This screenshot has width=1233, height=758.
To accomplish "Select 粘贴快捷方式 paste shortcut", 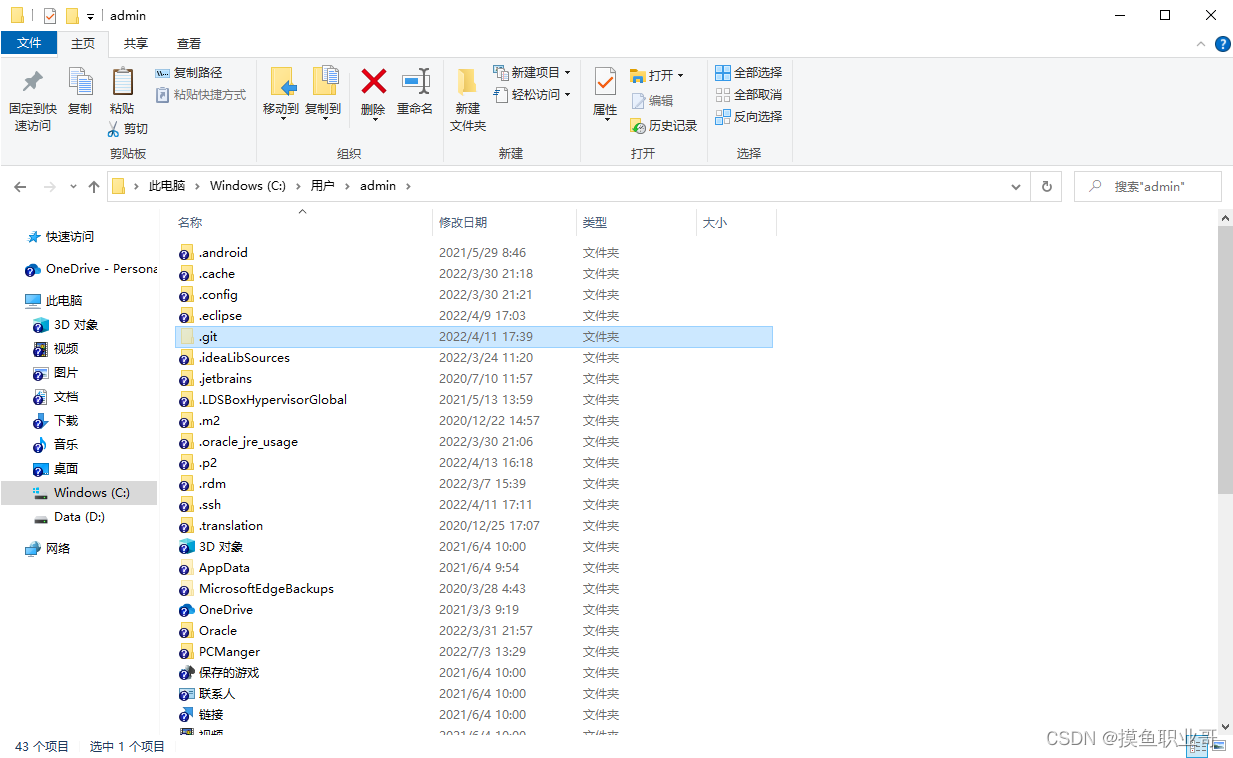I will pos(201,95).
